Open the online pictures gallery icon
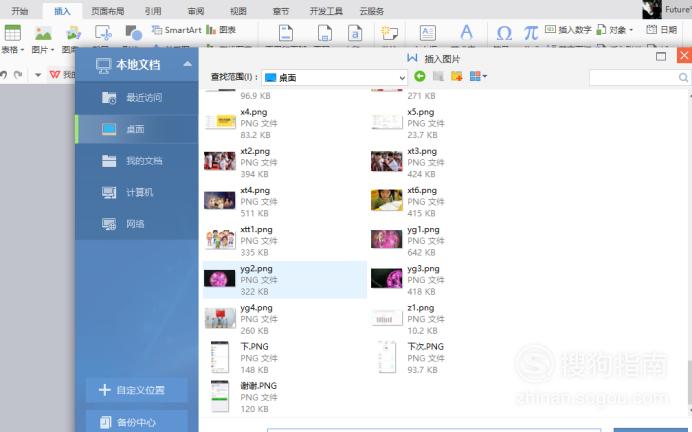 [73, 33]
